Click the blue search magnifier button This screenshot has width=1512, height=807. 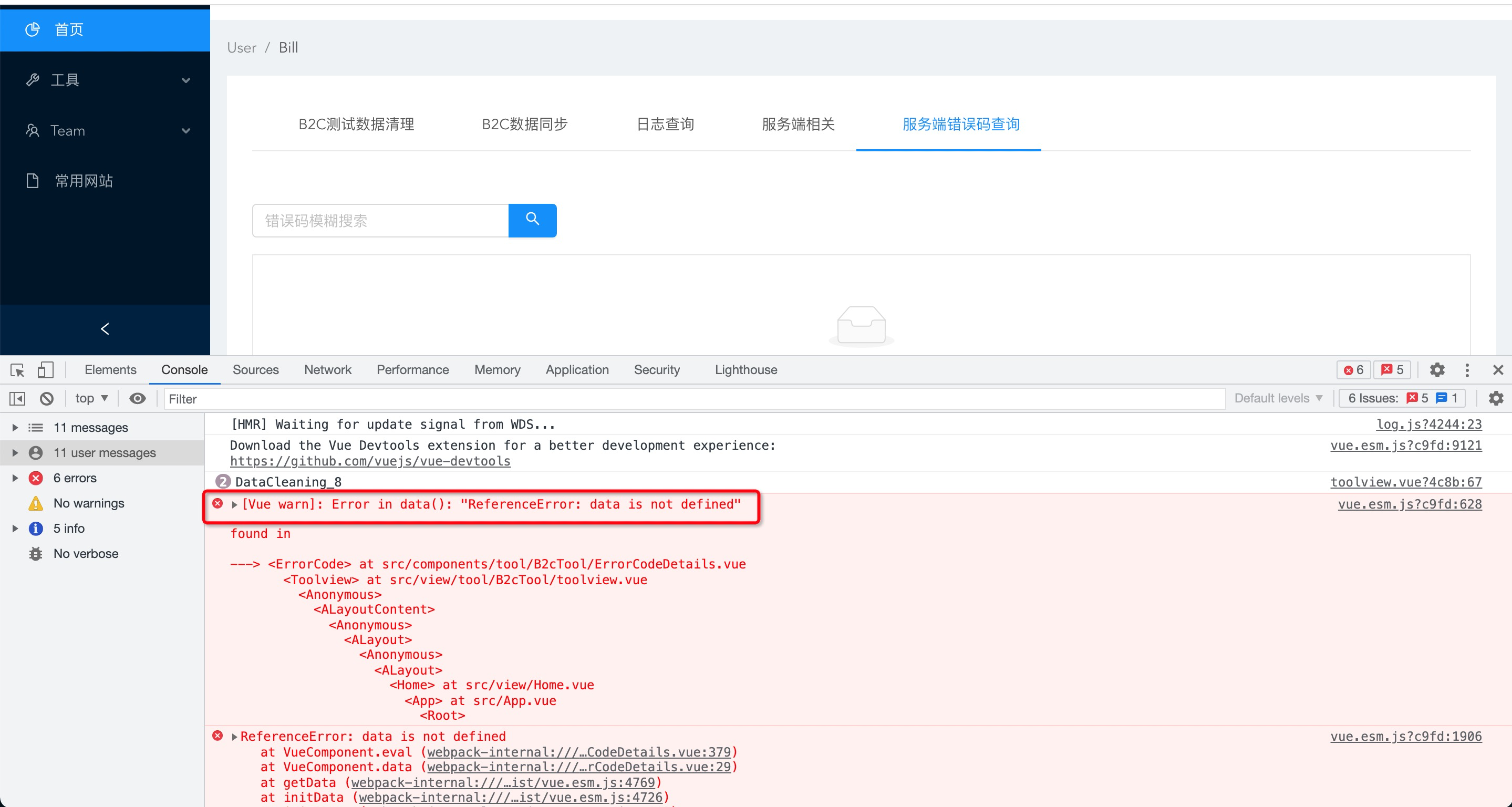click(532, 220)
